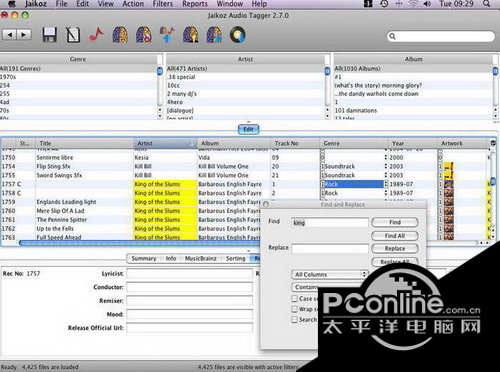The width and height of the screenshot is (500, 372).
Task: Click the notepad with pen toolbar icon
Action: pos(73,35)
